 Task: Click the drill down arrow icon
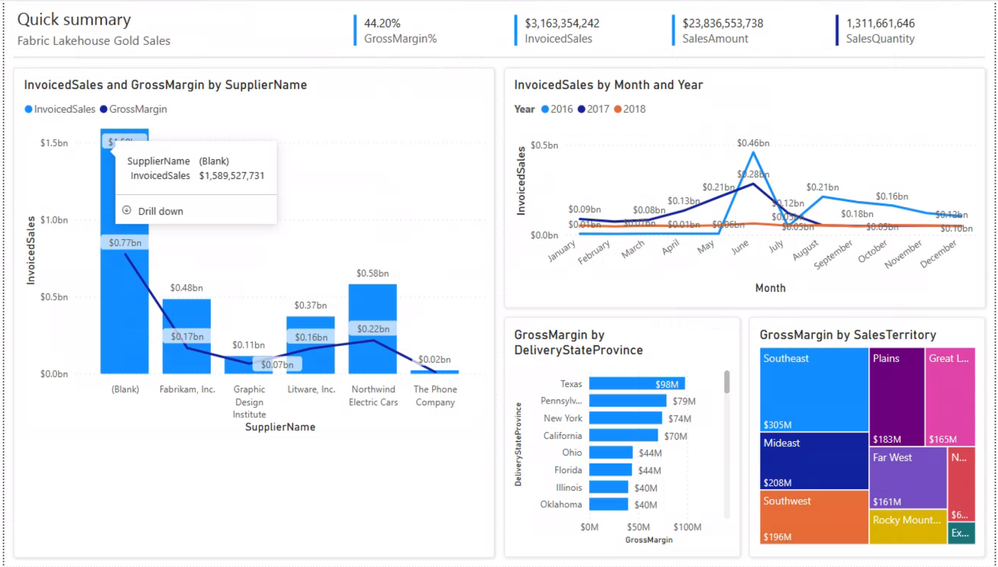pyautogui.click(x=127, y=211)
